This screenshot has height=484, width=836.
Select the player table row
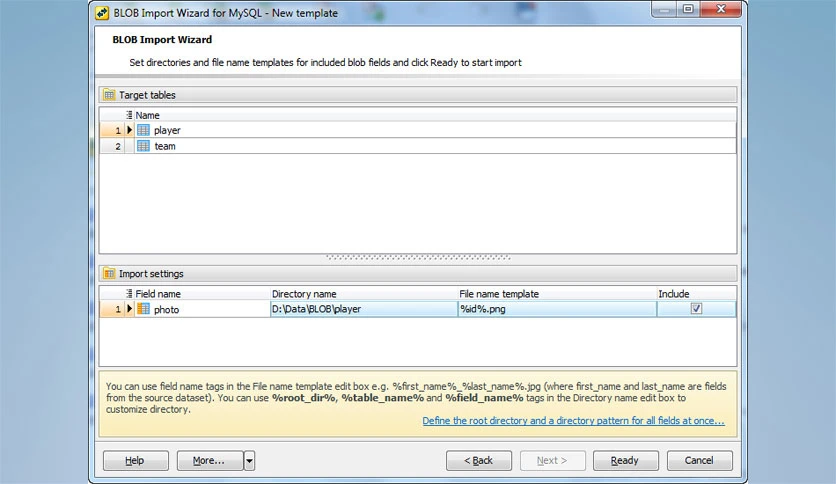click(417, 130)
